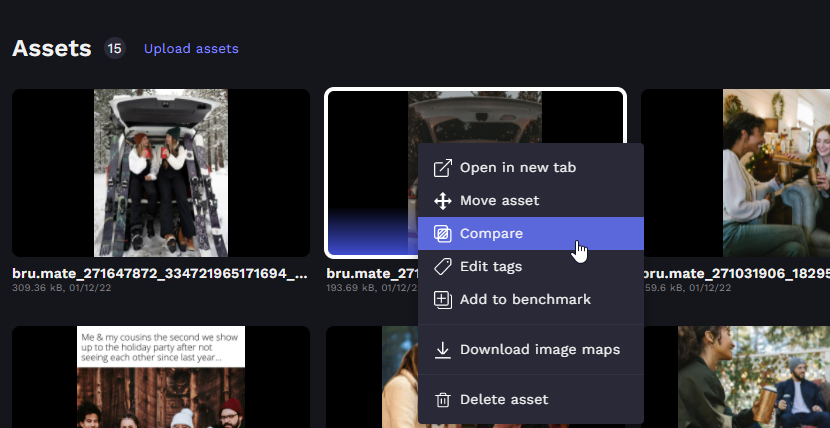Open thumbnail of two skiers in car trunk
The width and height of the screenshot is (830, 428).
161,173
